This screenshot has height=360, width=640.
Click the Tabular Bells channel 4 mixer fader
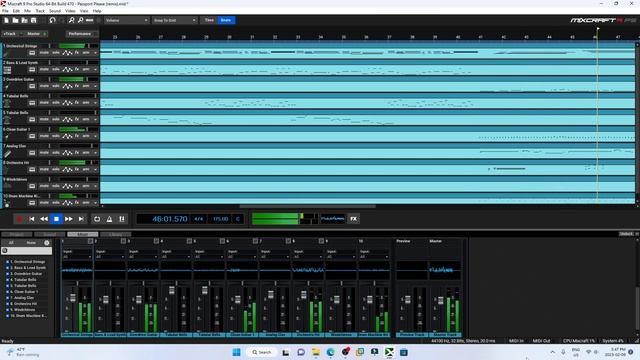pyautogui.click(x=172, y=290)
